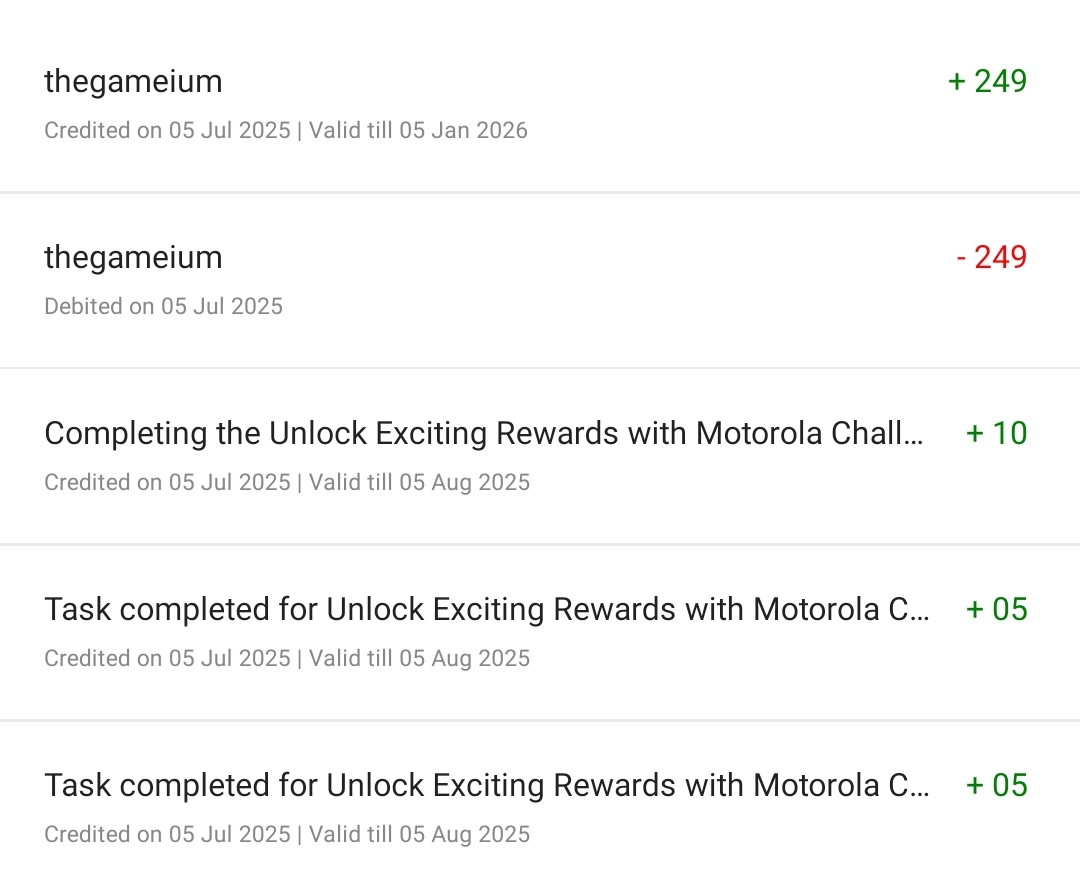This screenshot has height=892, width=1080.
Task: Click the + 05 amount in the last row
Action: (x=996, y=785)
